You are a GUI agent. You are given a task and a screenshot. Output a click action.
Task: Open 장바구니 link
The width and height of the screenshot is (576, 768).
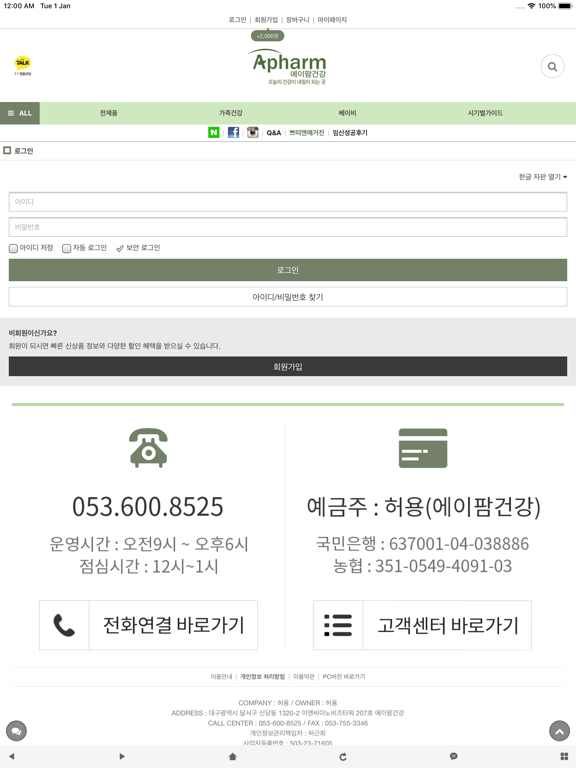297,20
